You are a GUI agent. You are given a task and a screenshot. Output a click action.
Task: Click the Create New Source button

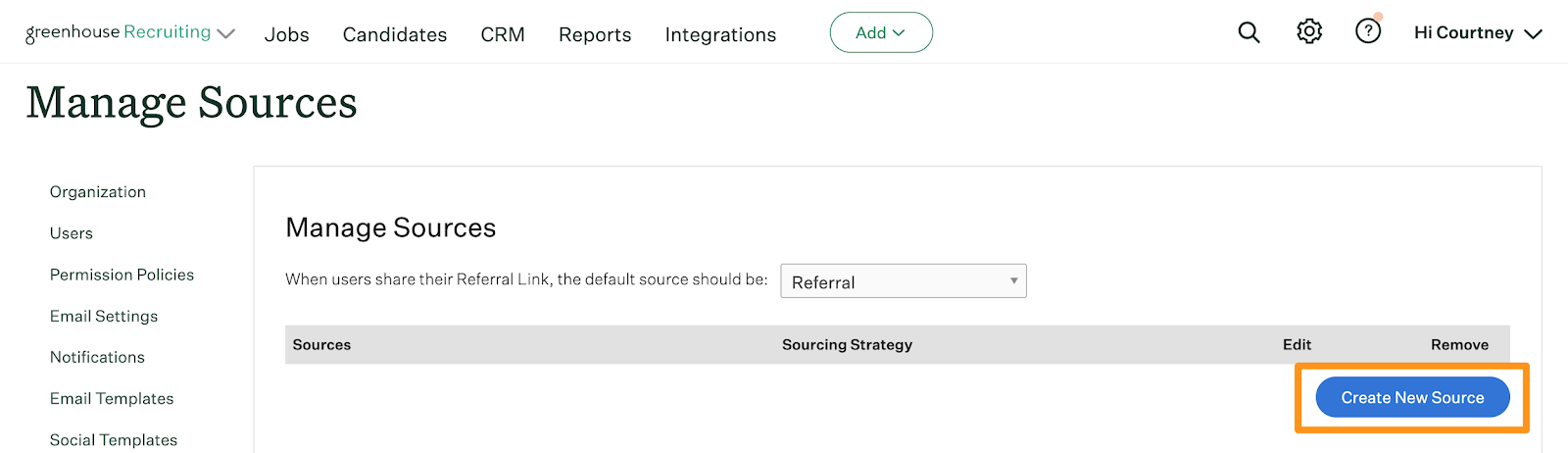point(1412,397)
